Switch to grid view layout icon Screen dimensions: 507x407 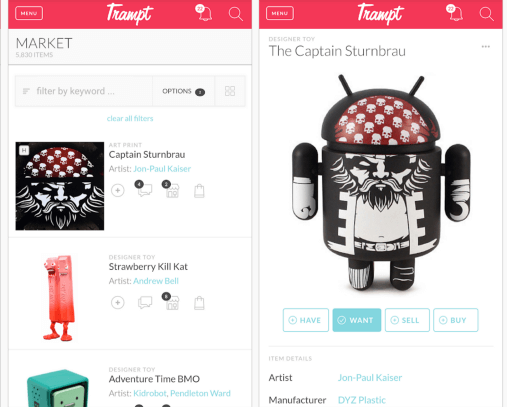coord(230,91)
